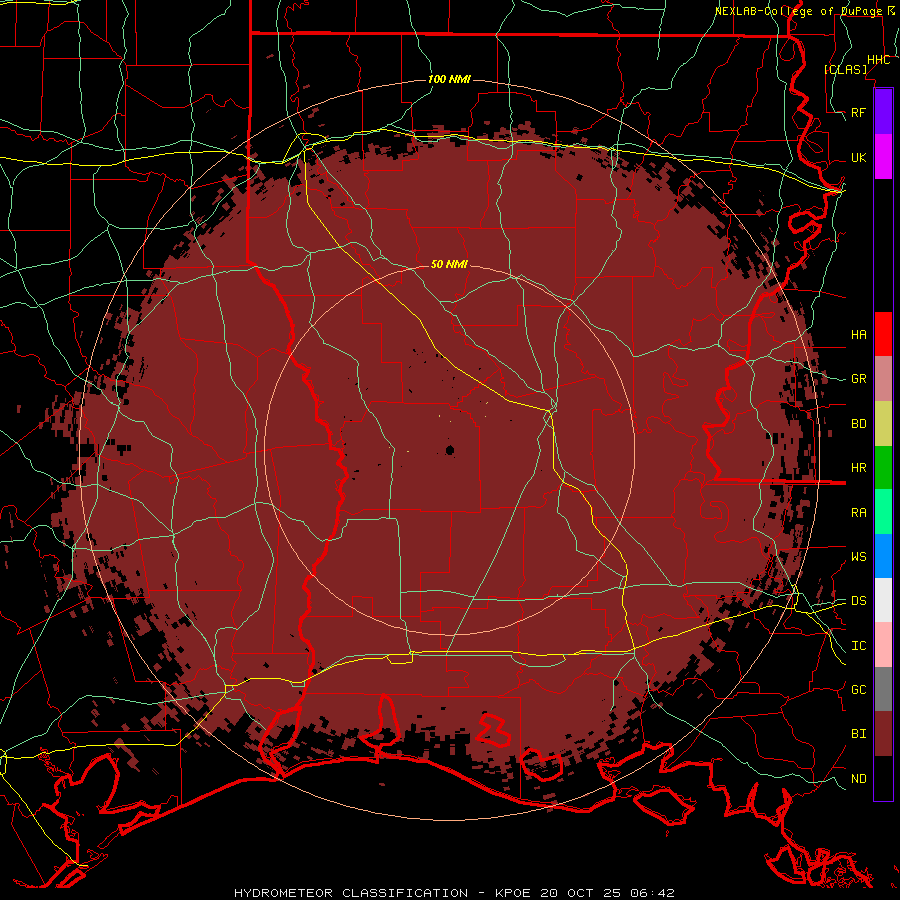Click the 20 OCT 25 date text

(582, 893)
